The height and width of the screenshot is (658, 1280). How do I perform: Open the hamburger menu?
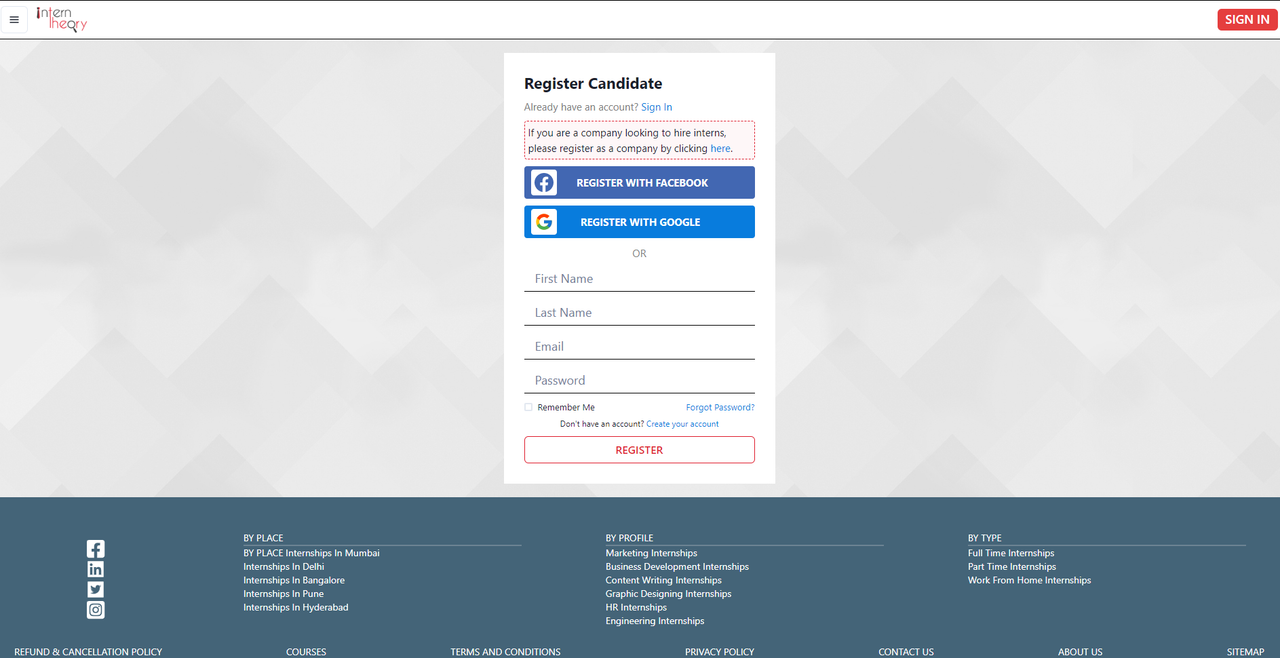14,20
